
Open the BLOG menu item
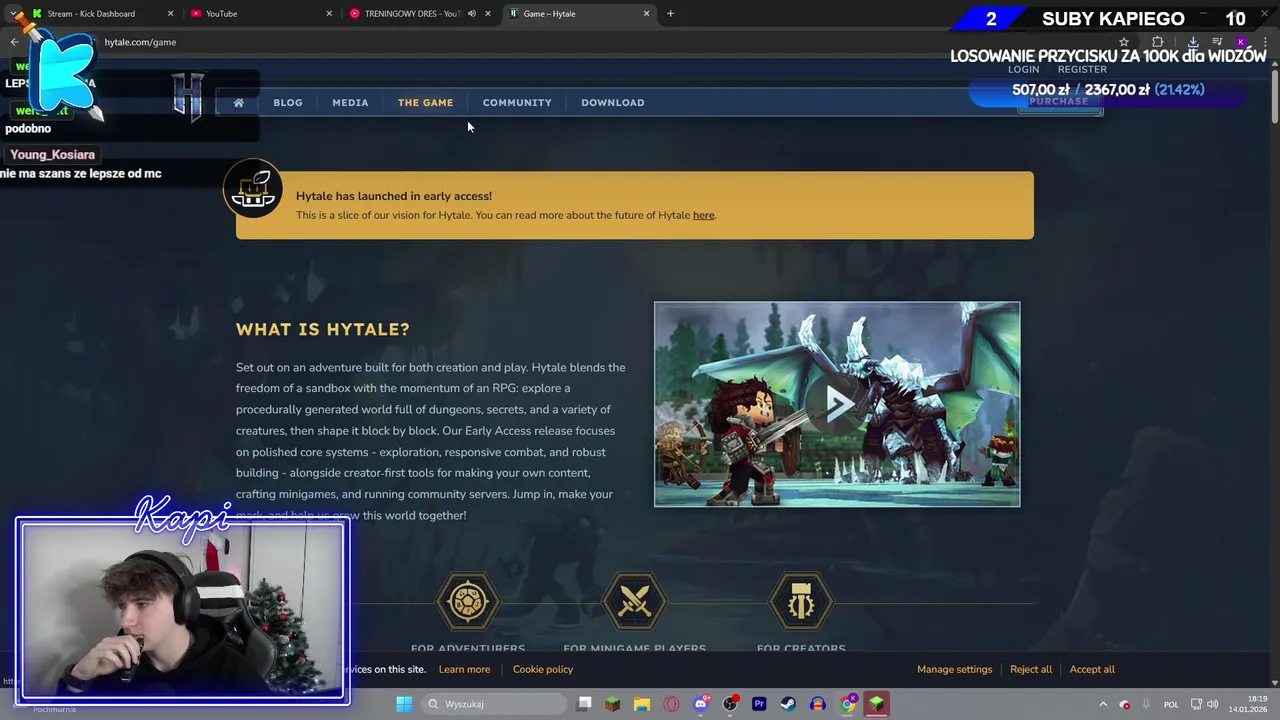coord(288,102)
